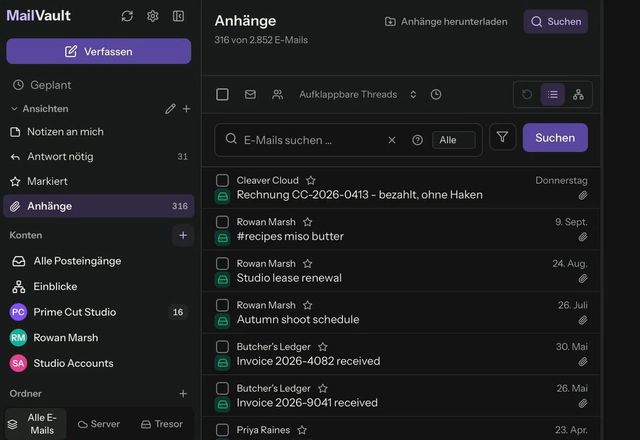
Task: Check the Cleaver Cloud email checkbox
Action: [x=222, y=180]
